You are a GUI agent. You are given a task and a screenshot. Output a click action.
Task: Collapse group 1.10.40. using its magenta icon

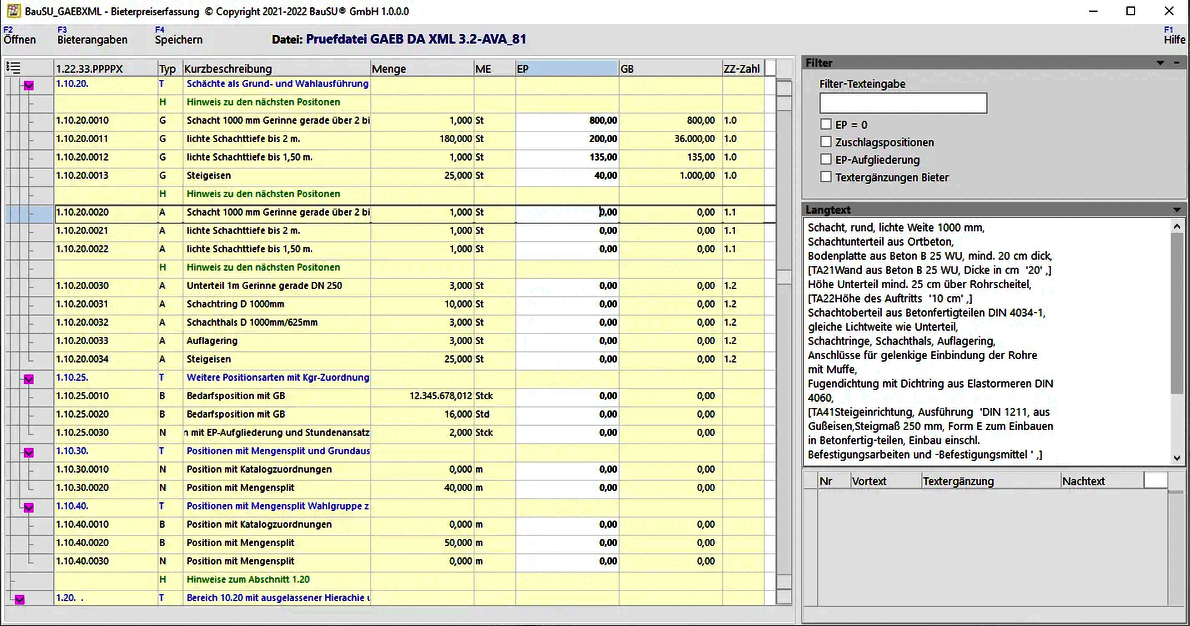click(x=29, y=508)
